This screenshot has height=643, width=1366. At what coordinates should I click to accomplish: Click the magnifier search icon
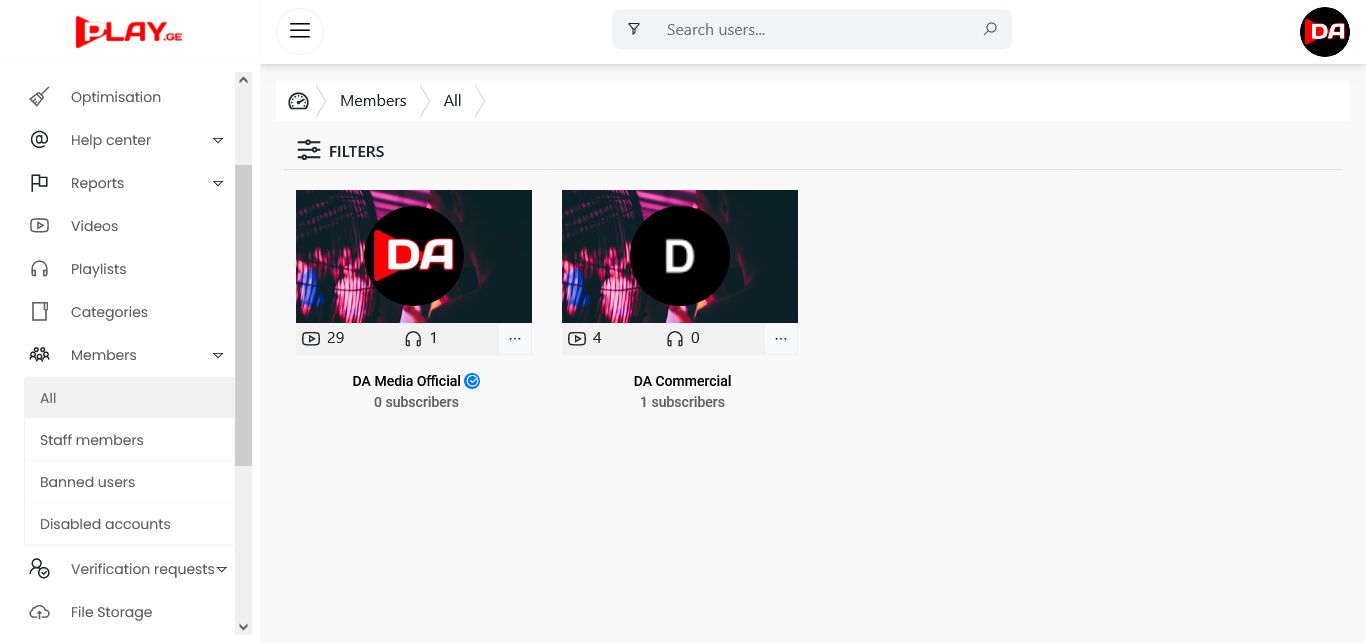(x=990, y=29)
